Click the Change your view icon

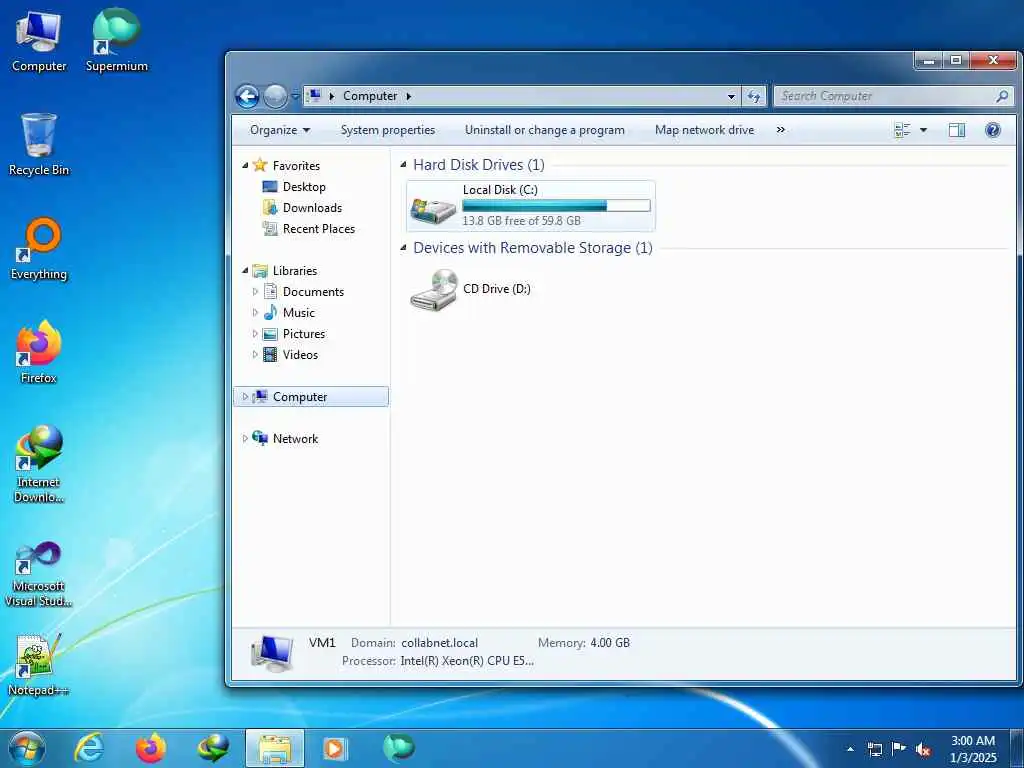(x=903, y=130)
